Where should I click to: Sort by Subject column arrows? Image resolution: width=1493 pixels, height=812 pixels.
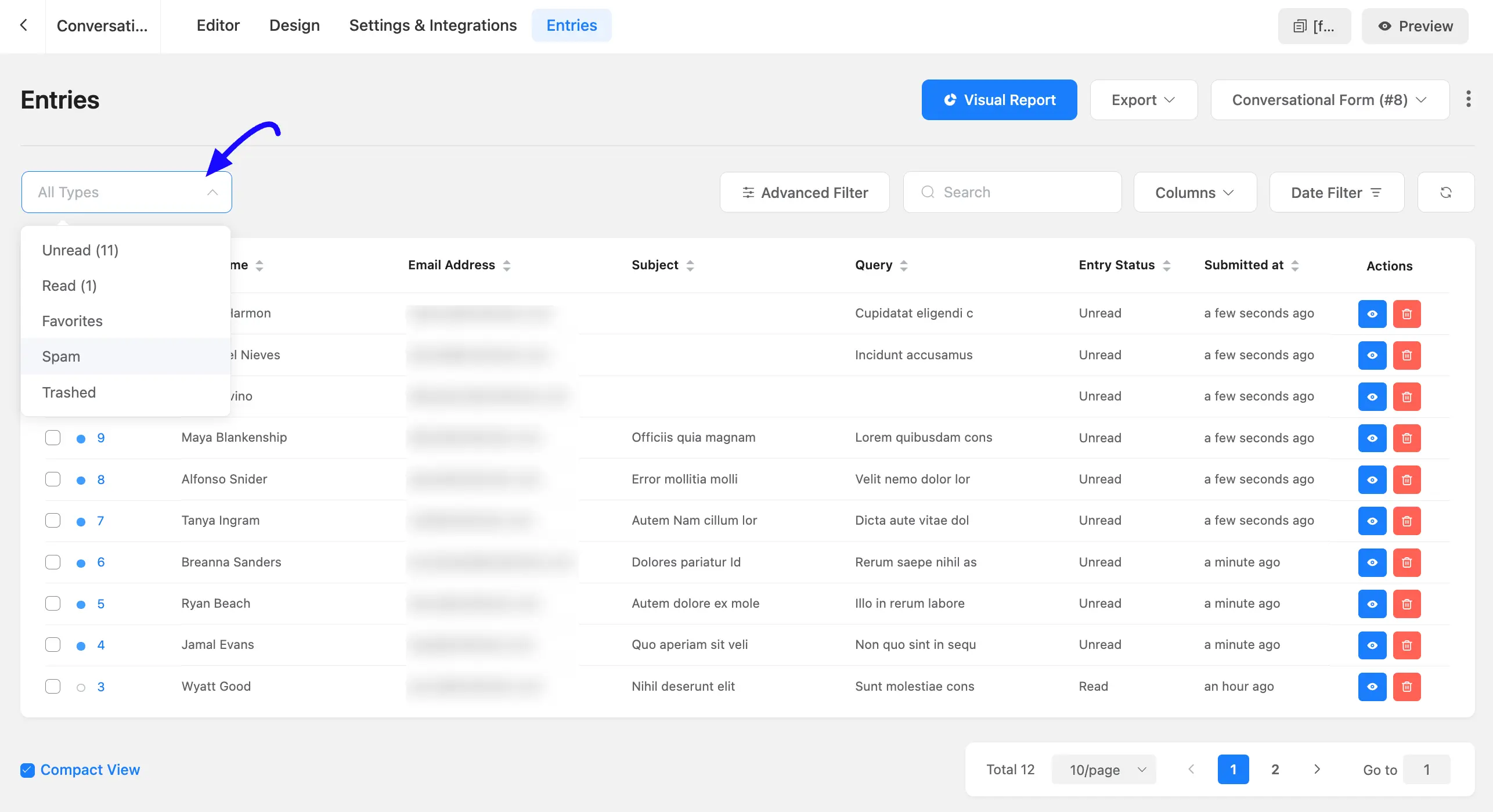(690, 266)
